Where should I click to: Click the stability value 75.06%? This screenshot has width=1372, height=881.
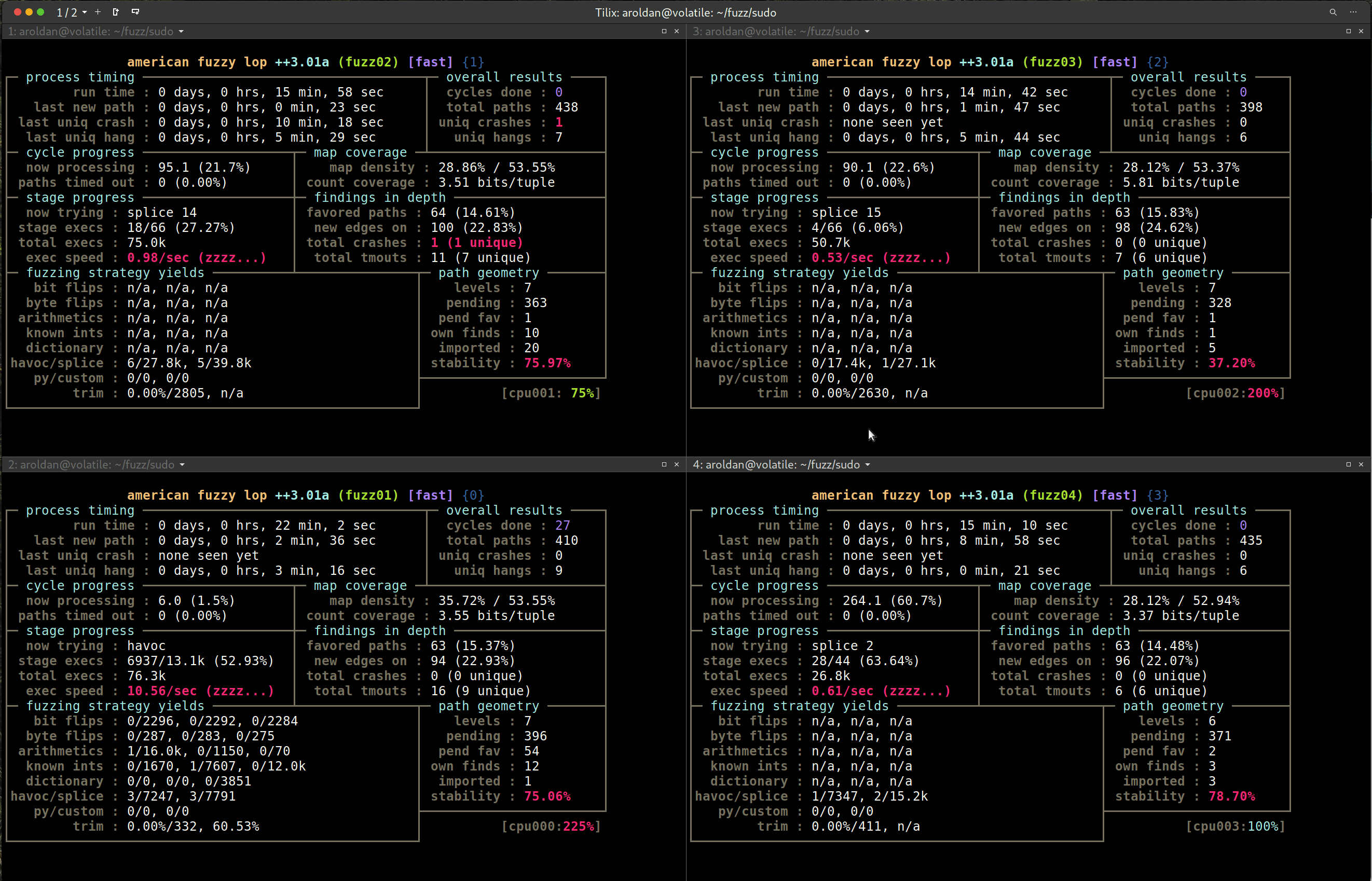tap(547, 796)
